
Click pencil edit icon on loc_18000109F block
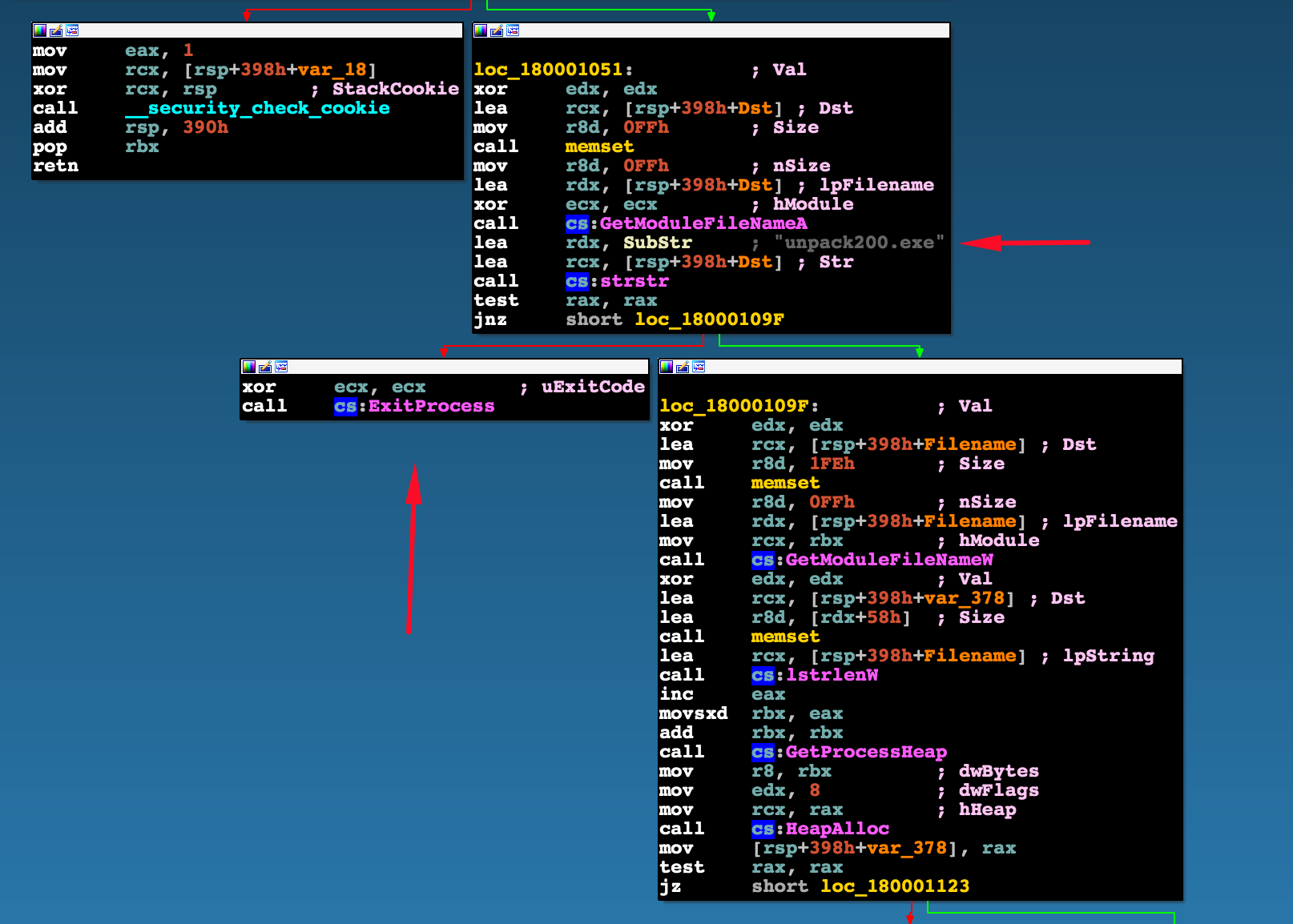tap(683, 367)
